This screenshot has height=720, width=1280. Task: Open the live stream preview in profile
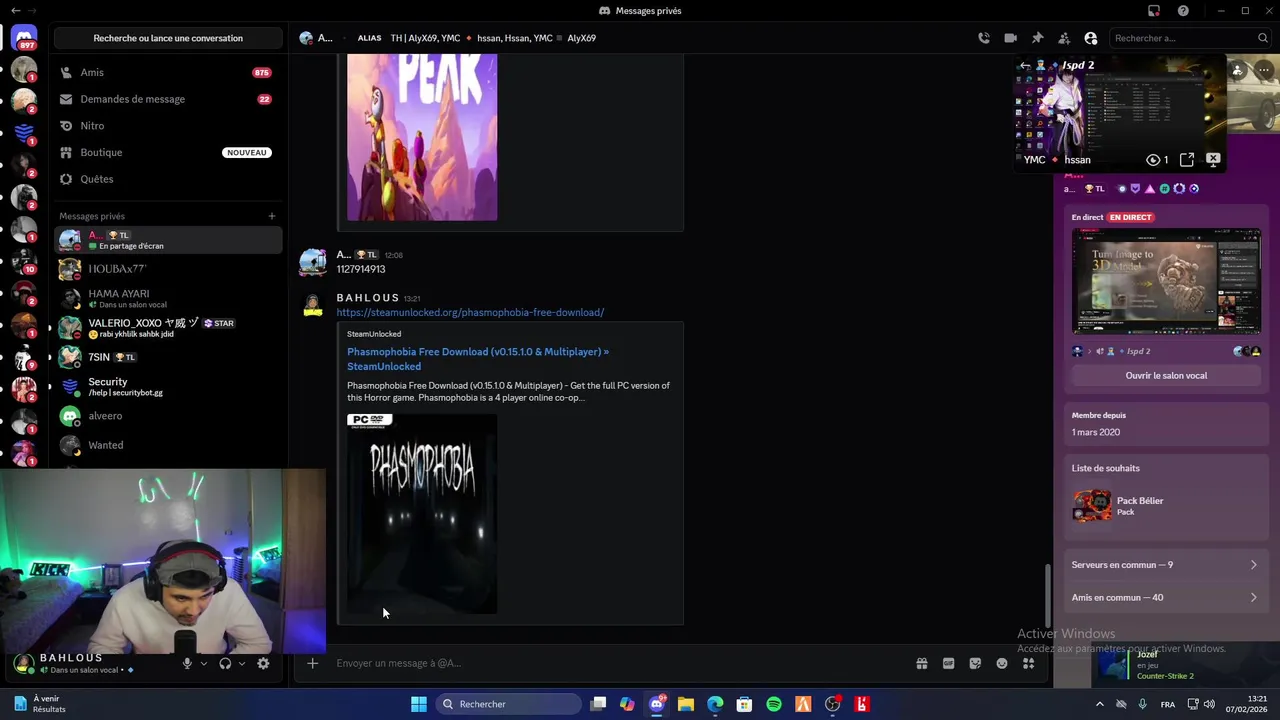pos(1166,281)
